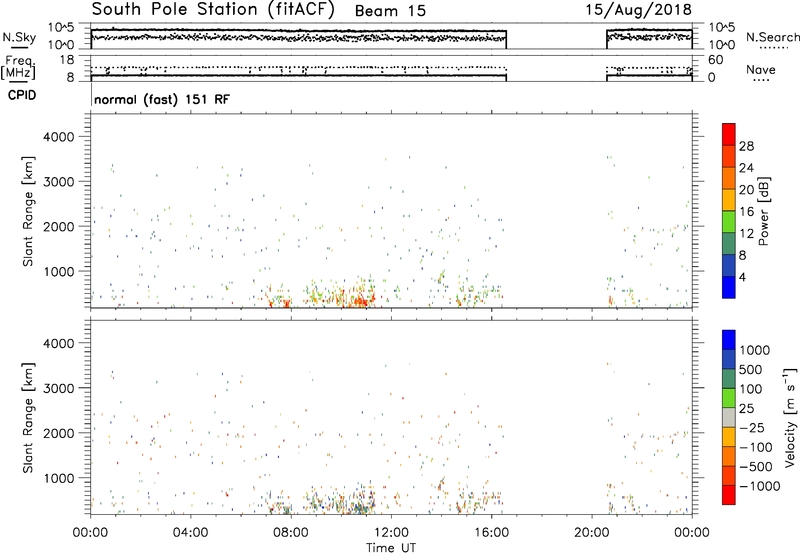The height and width of the screenshot is (554, 800).
Task: Select the Beam 15 label
Action: point(390,11)
